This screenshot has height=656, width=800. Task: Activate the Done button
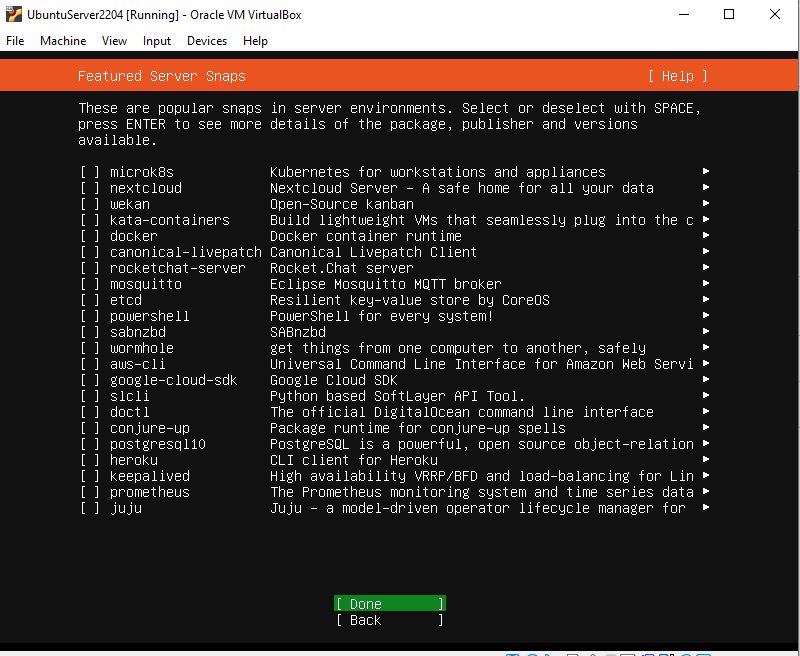390,603
